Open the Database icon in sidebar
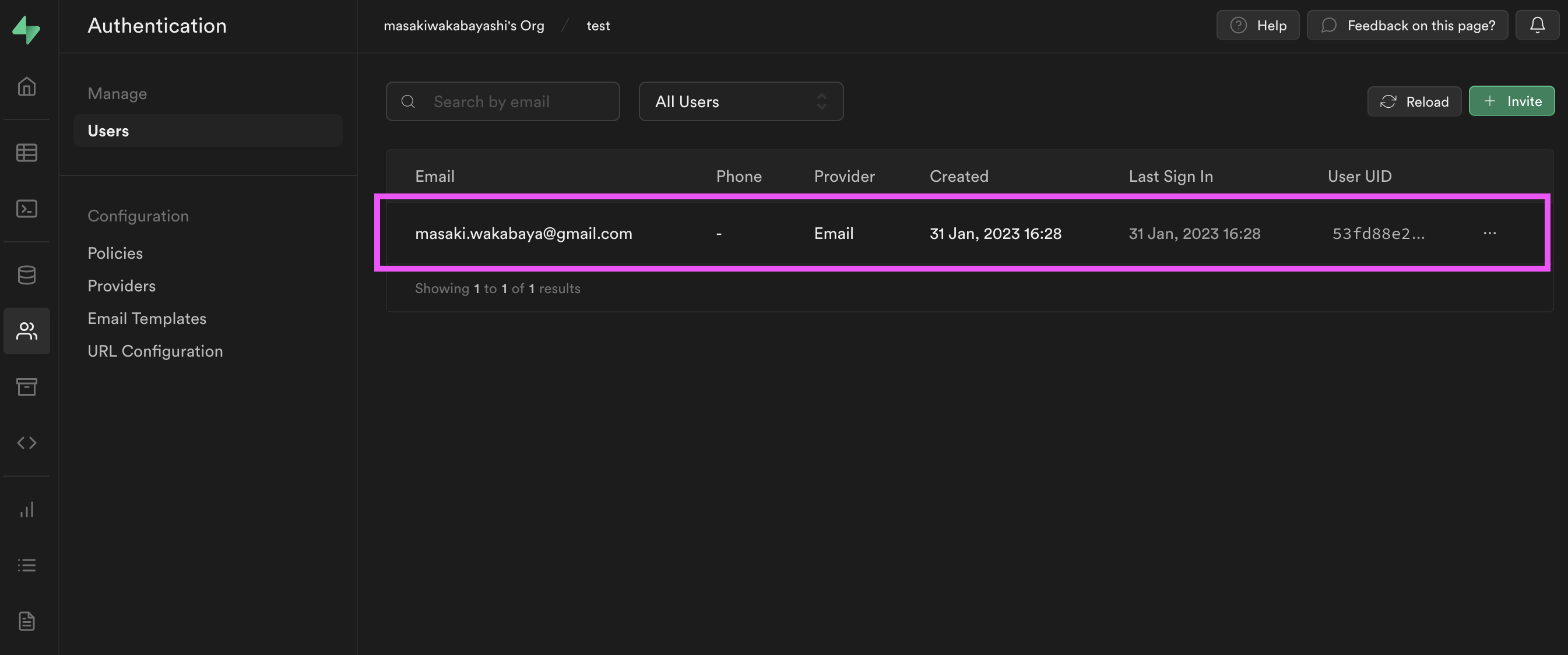1568x655 pixels. pos(26,275)
